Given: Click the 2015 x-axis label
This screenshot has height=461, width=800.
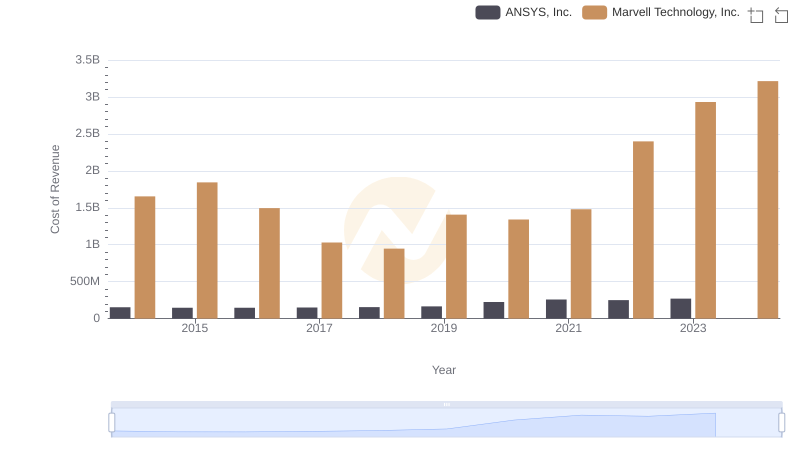Looking at the screenshot, I should click(x=194, y=328).
